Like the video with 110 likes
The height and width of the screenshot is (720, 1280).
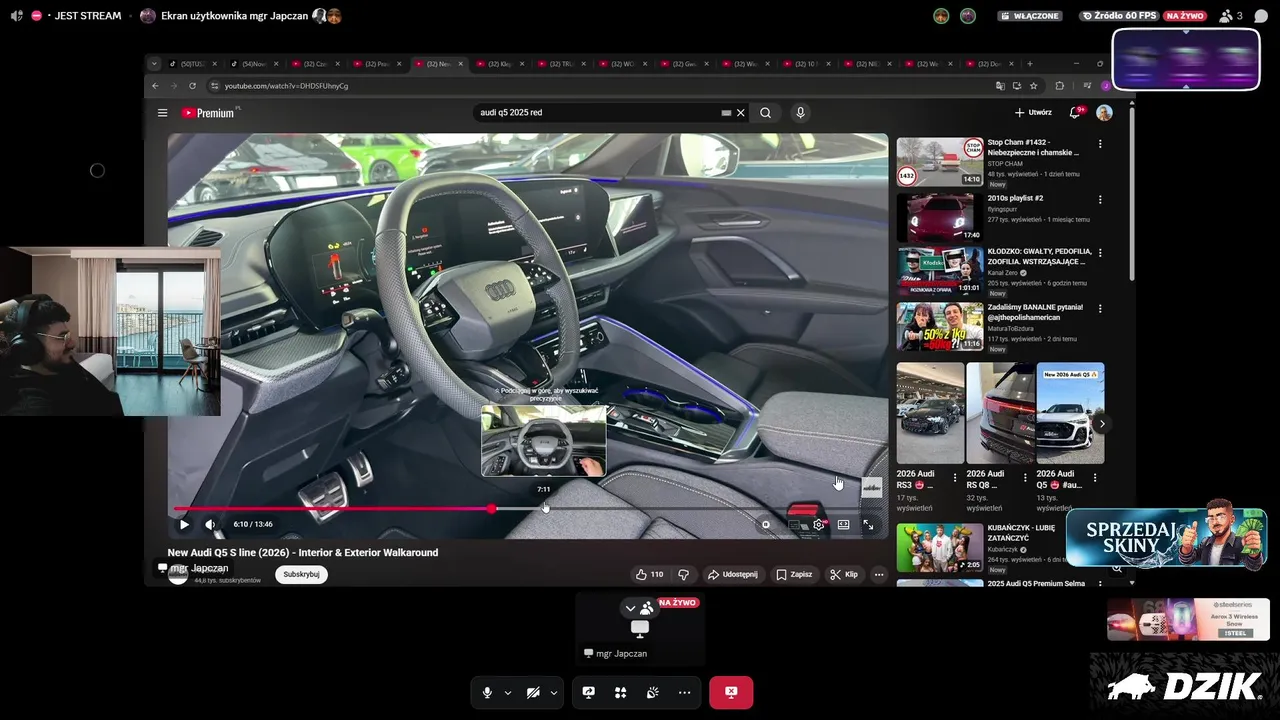pos(650,574)
